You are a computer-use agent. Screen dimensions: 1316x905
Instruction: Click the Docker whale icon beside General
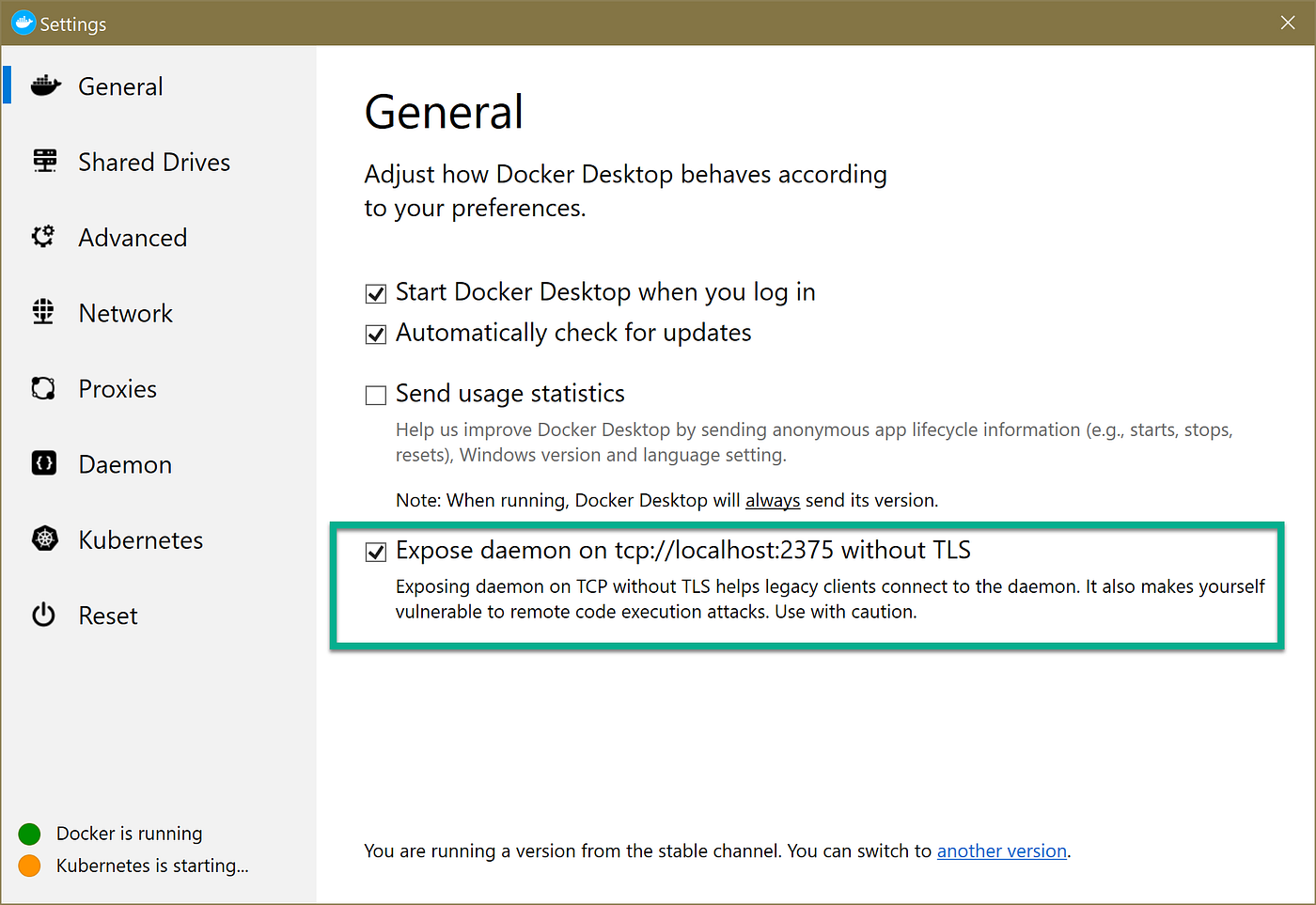[45, 86]
